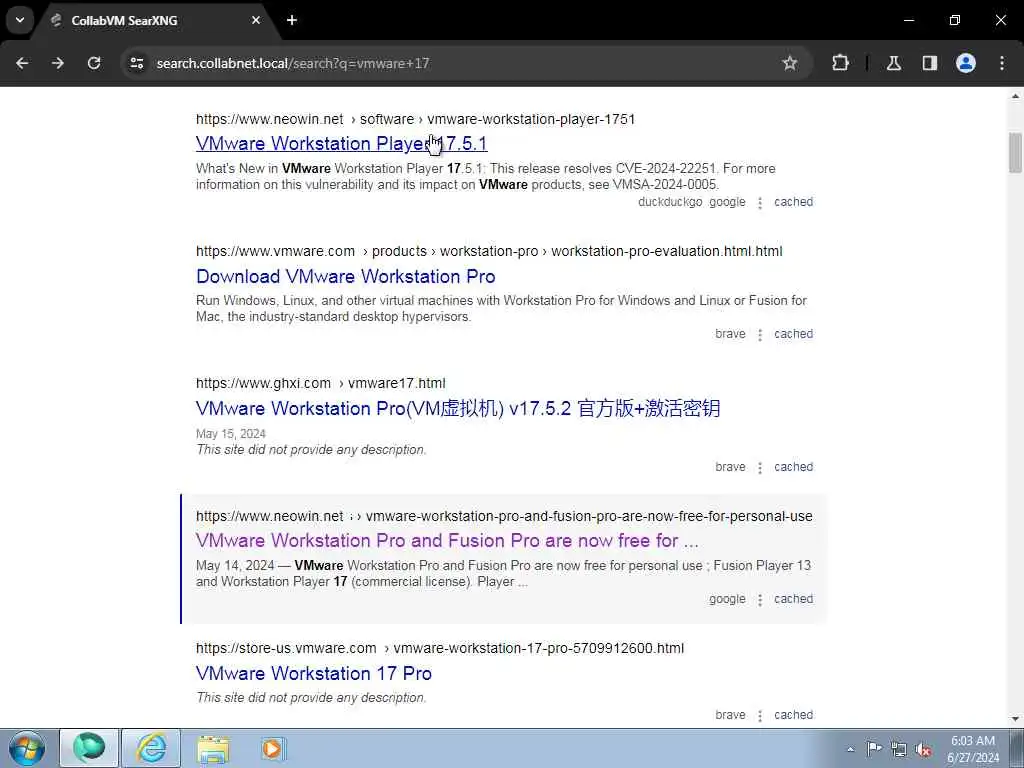This screenshot has height=768, width=1024.
Task: Expand options dots for Player 17.5.1 result
Action: point(760,203)
